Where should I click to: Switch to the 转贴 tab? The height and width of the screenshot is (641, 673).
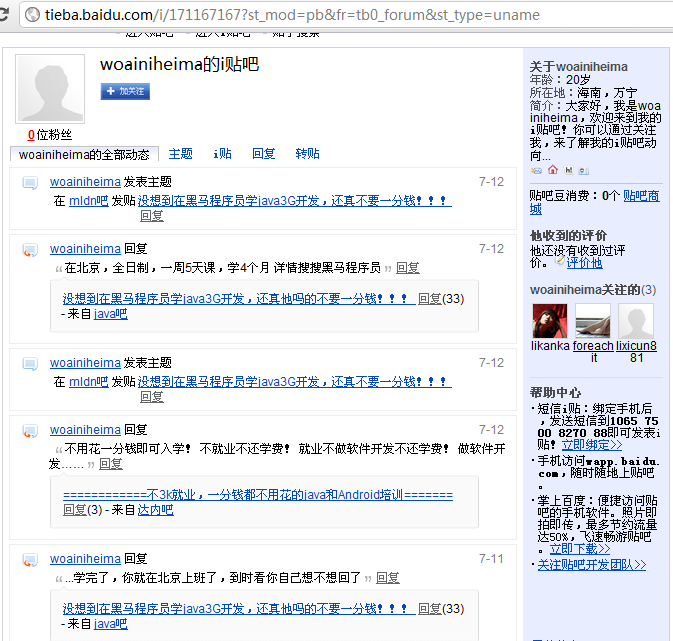pos(307,154)
